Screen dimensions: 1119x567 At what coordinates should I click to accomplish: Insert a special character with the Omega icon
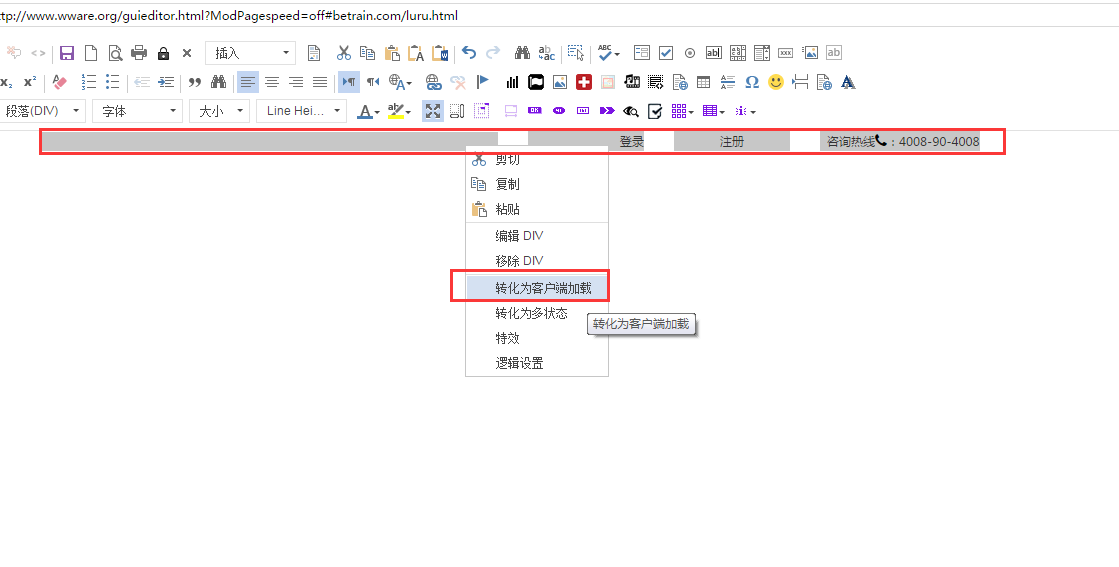(x=751, y=83)
